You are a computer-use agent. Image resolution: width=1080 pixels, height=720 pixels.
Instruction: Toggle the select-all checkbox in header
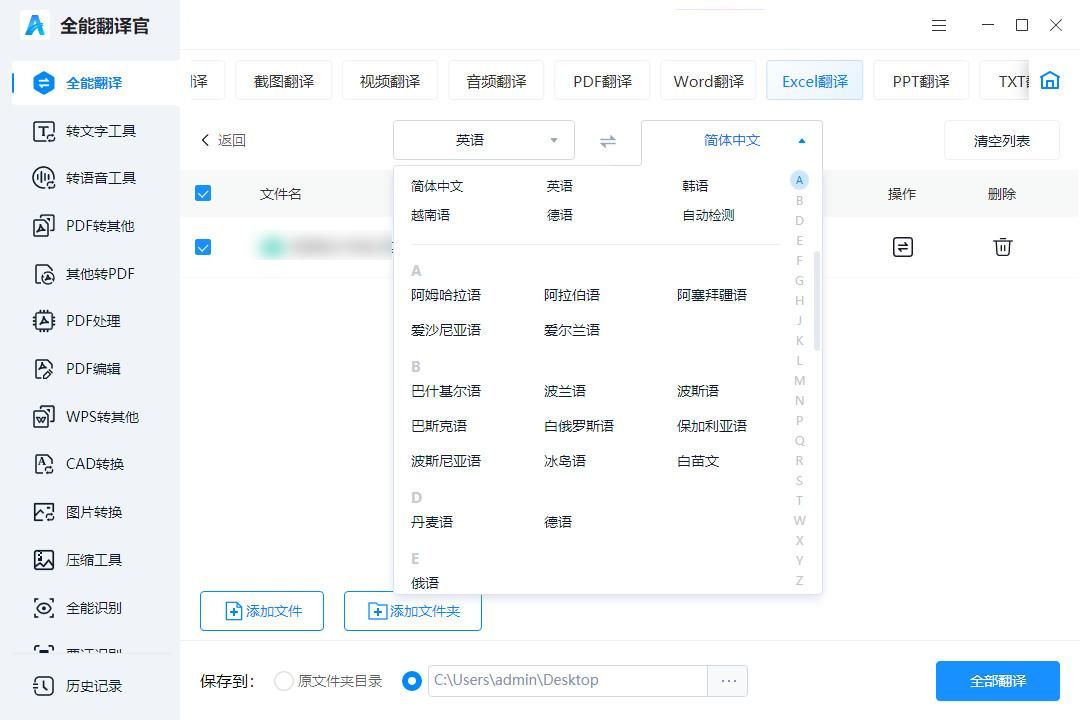click(203, 193)
